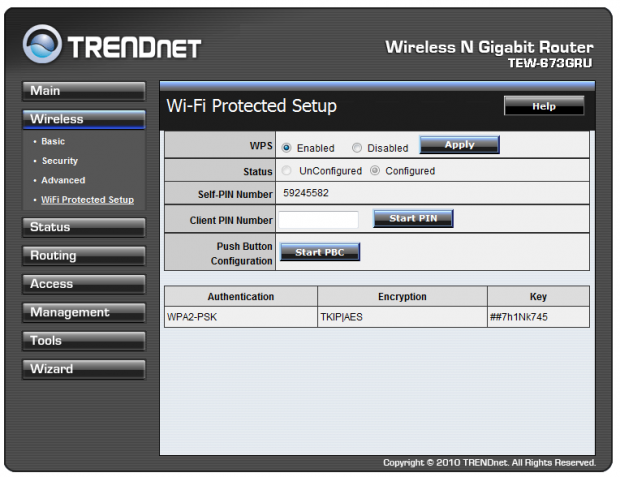Launch the Wizard menu section
The width and height of the screenshot is (620, 477).
coord(84,369)
